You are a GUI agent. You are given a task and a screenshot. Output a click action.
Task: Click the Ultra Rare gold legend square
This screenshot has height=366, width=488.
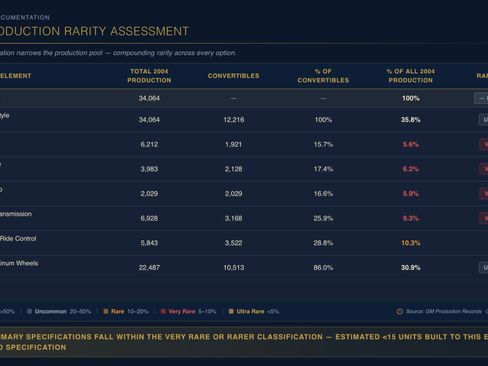pos(231,311)
